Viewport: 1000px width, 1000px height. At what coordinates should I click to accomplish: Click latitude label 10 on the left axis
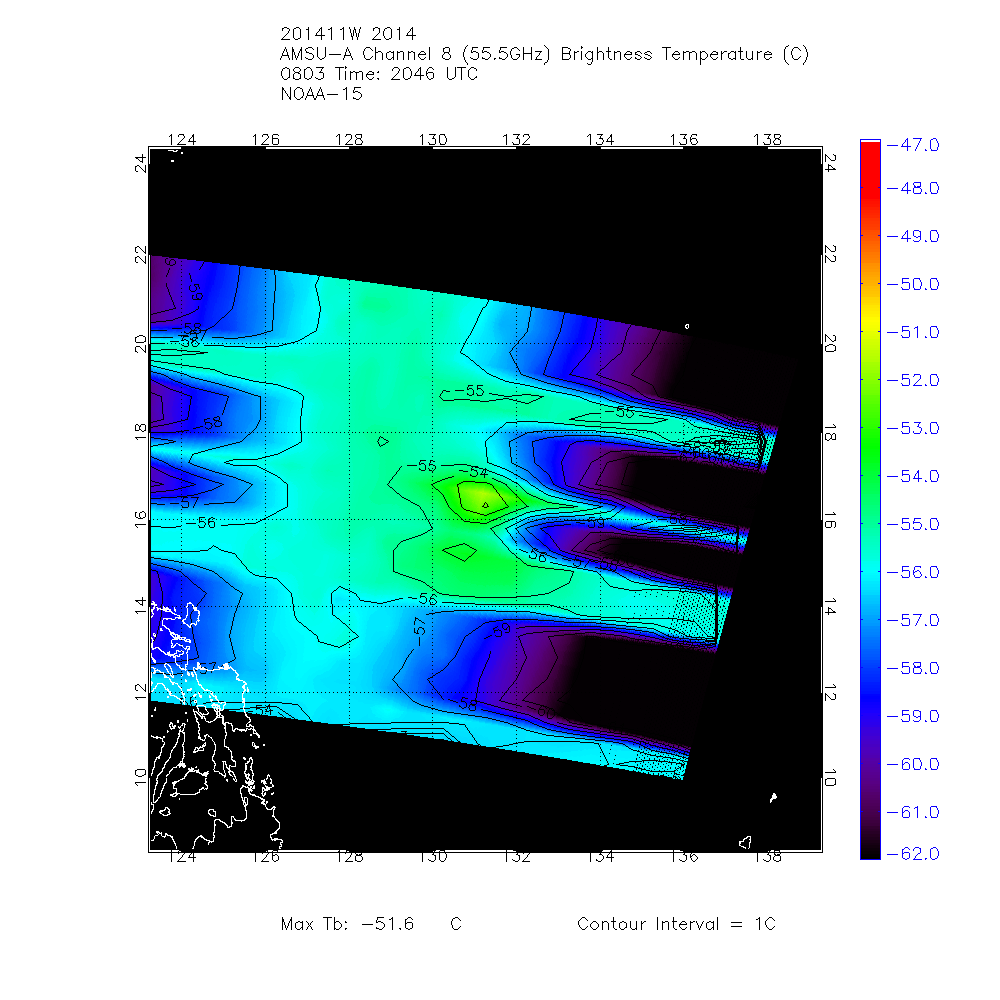pos(140,777)
